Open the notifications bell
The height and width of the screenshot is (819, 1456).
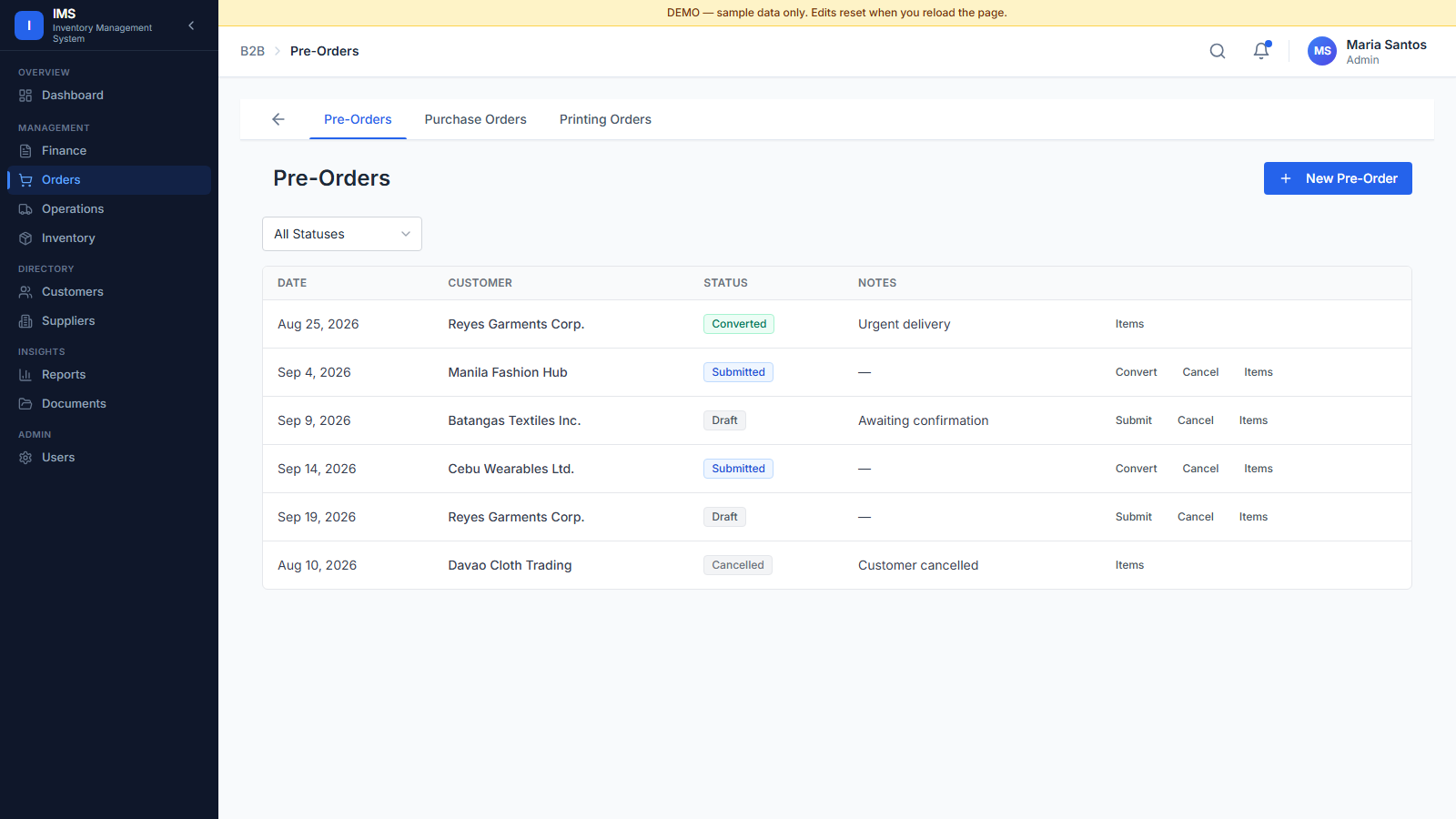[1261, 51]
